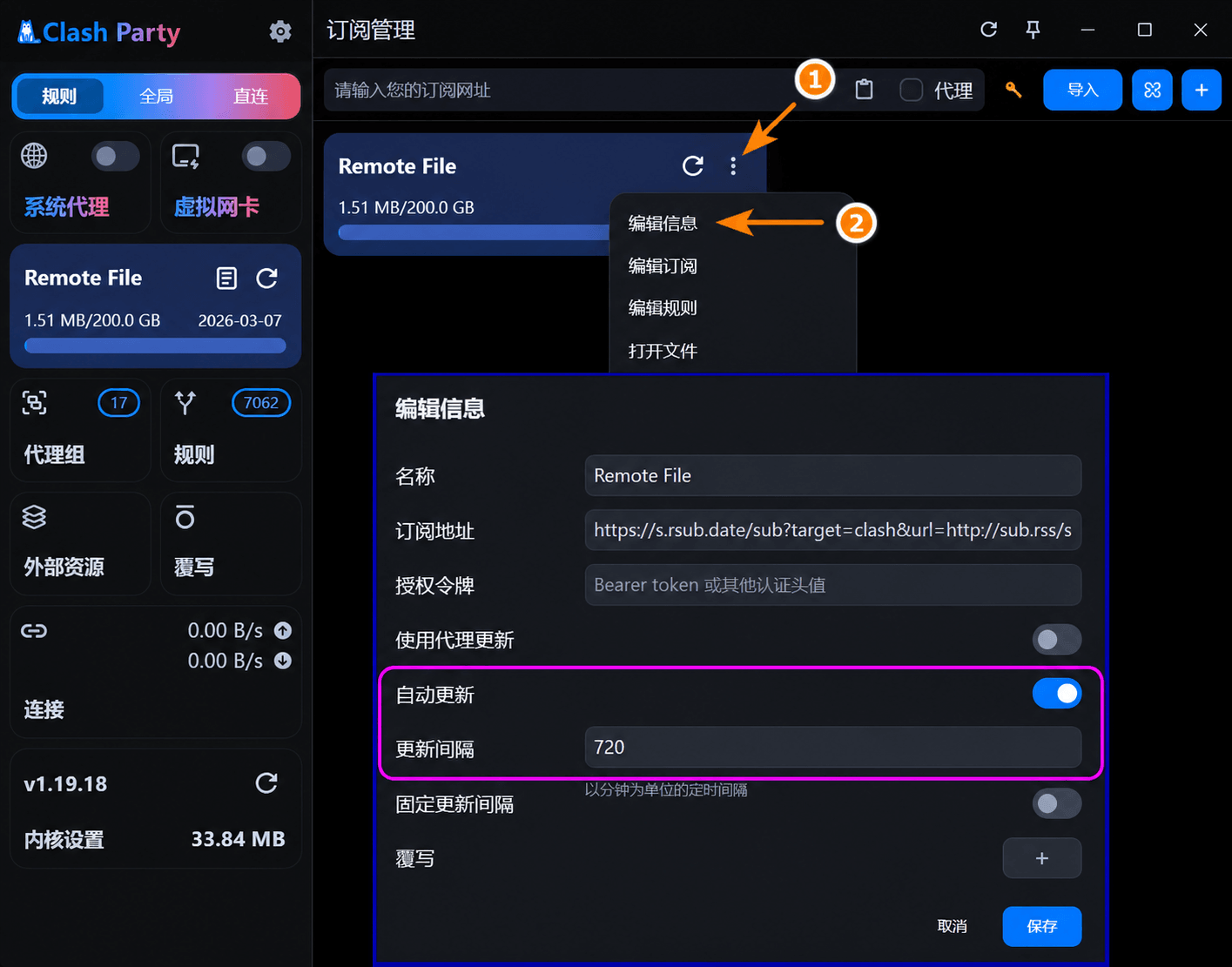Image resolution: width=1232 pixels, height=967 pixels.
Task: Click the 订阅地址 subscription address field
Action: 833,530
